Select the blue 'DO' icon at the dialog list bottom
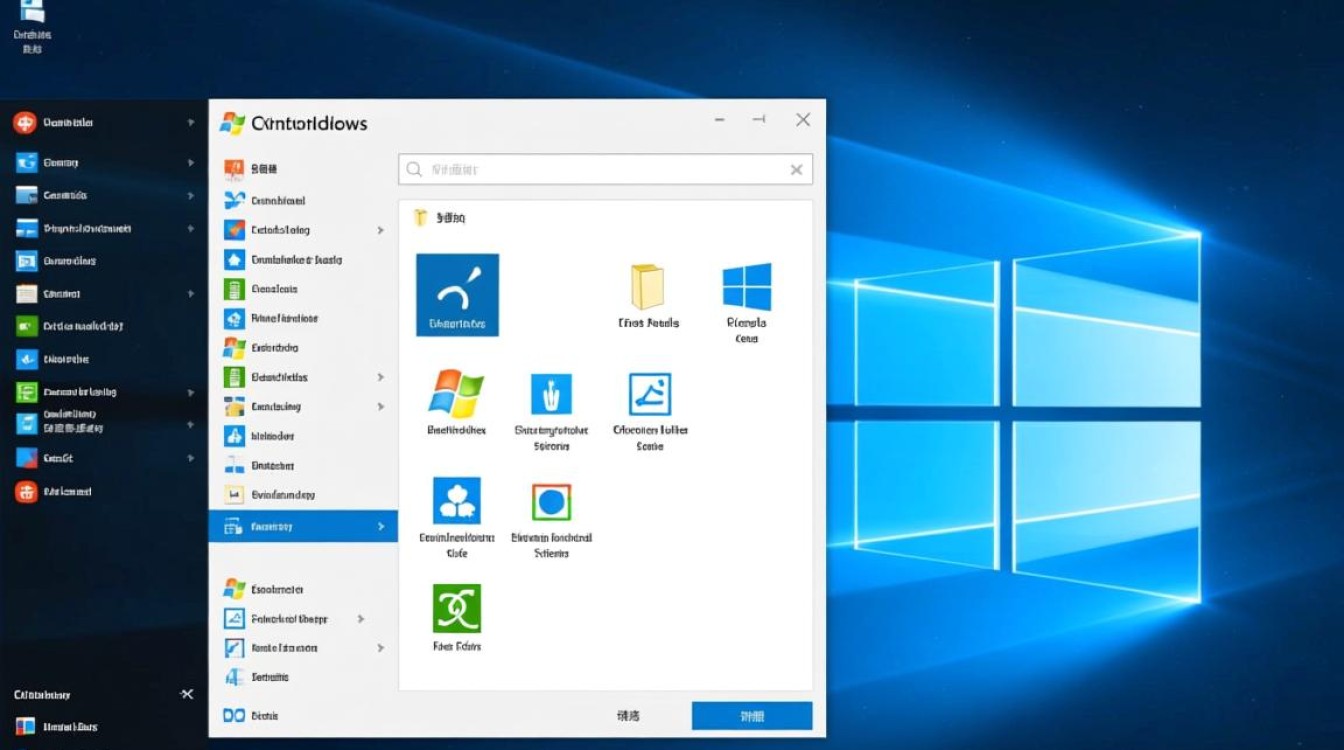 pyautogui.click(x=234, y=716)
